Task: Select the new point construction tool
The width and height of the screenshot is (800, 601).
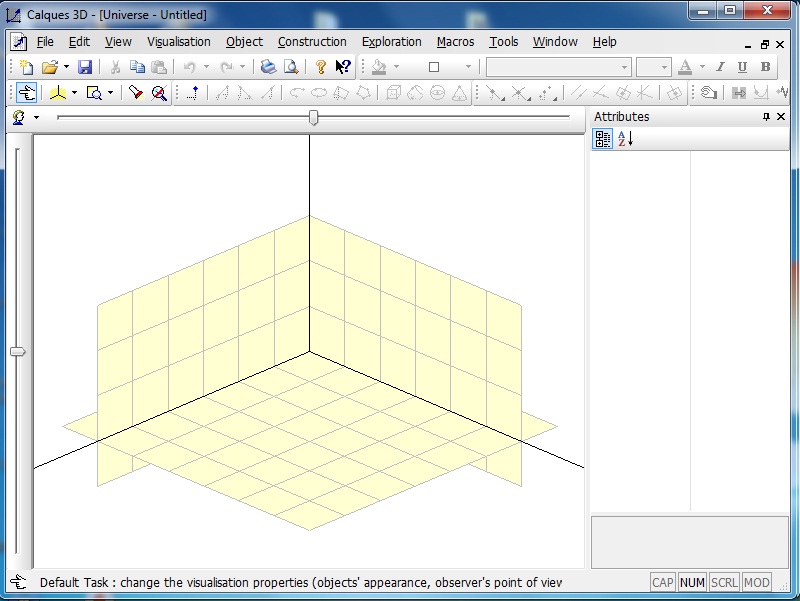Action: click(194, 93)
